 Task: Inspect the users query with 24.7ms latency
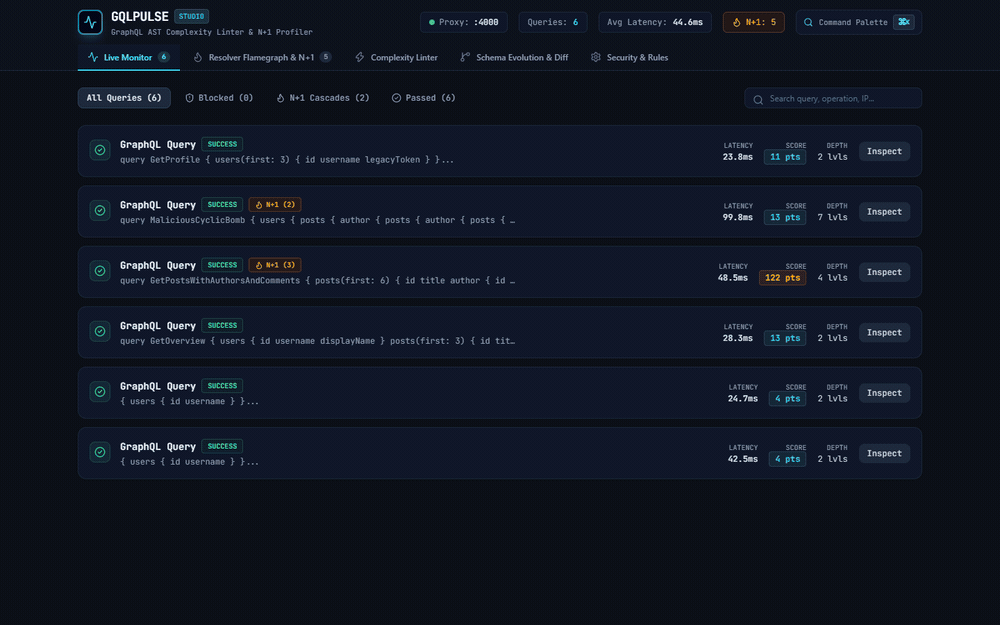coord(885,393)
